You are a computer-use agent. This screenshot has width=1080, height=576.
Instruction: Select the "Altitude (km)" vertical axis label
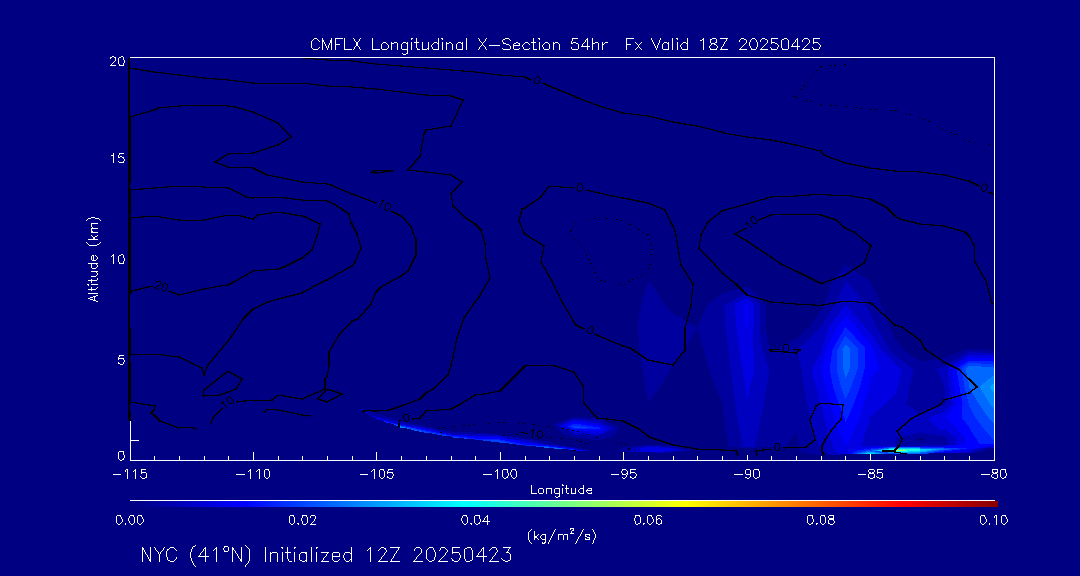click(x=93, y=258)
